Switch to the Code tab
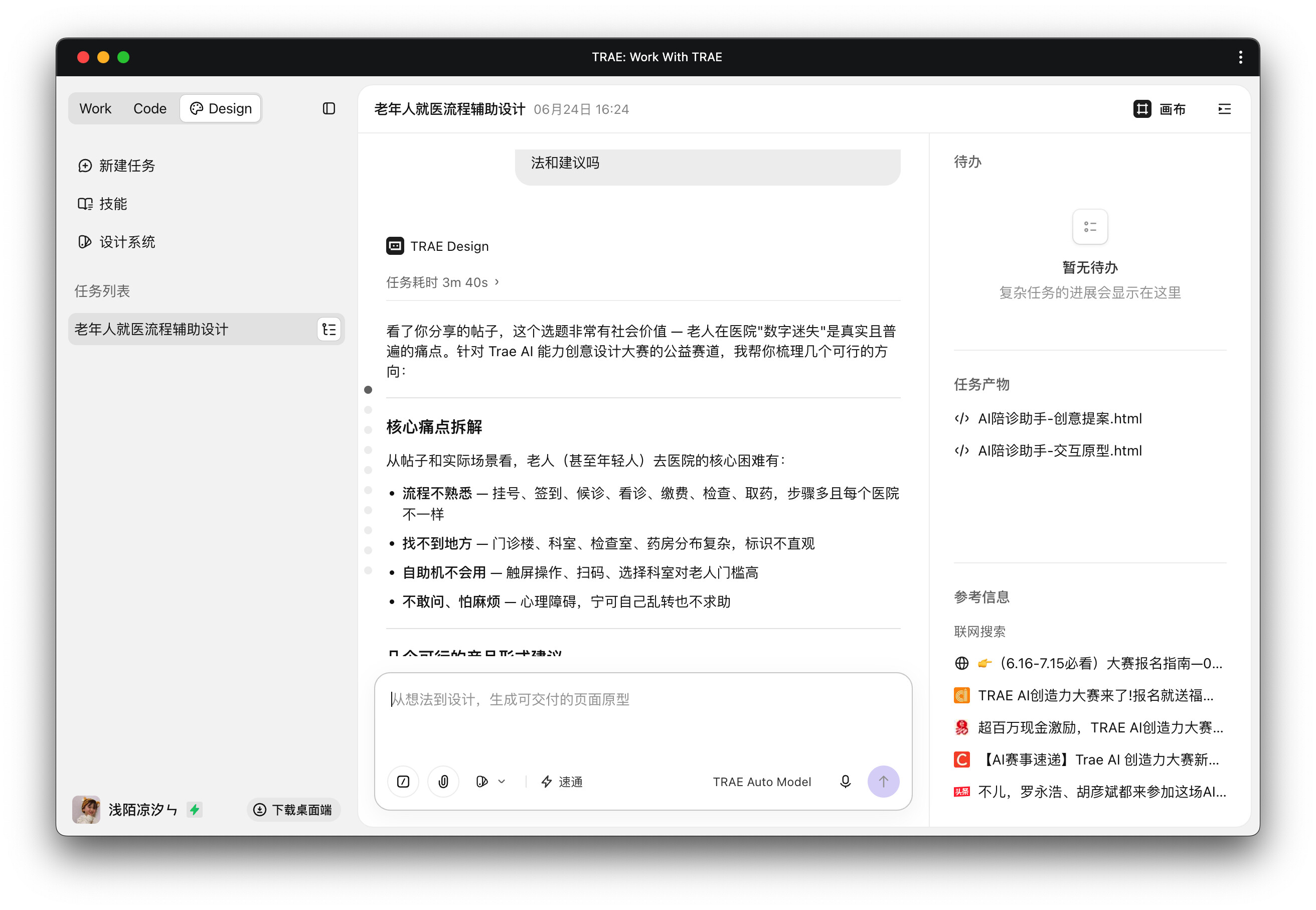Viewport: 1316px width, 910px height. pyautogui.click(x=150, y=108)
